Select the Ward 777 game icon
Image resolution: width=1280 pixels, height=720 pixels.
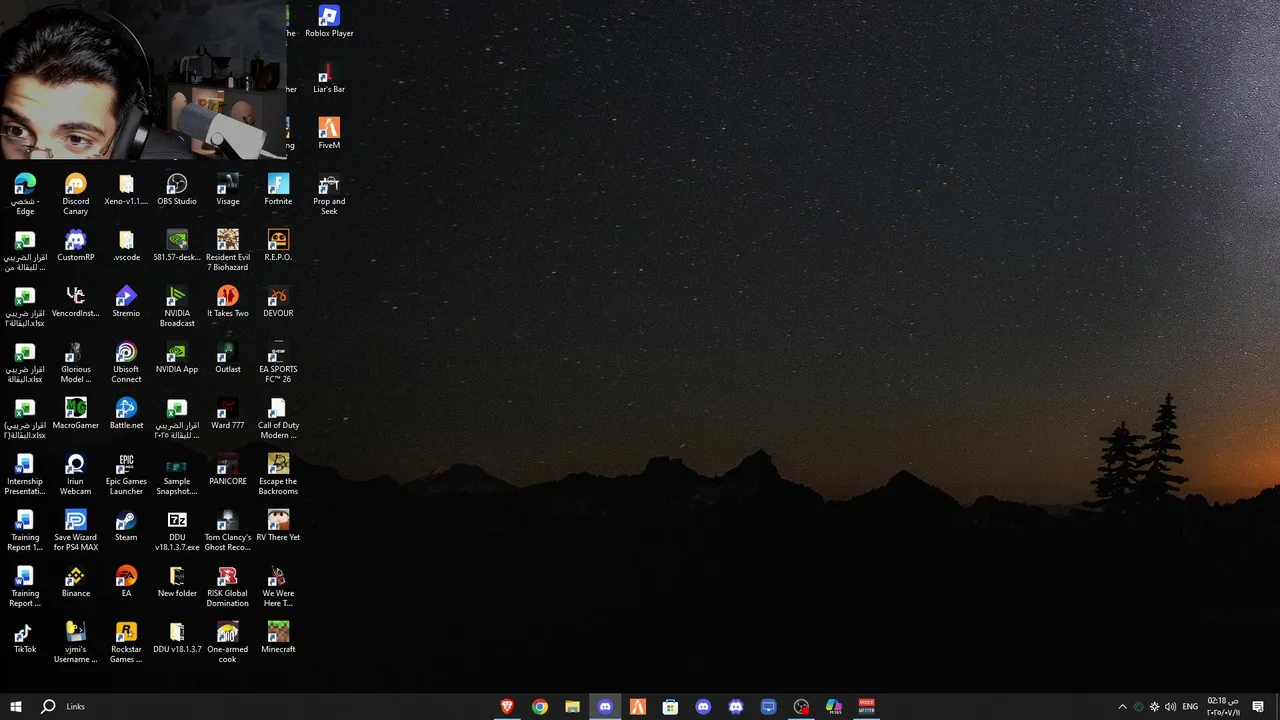[x=228, y=414]
